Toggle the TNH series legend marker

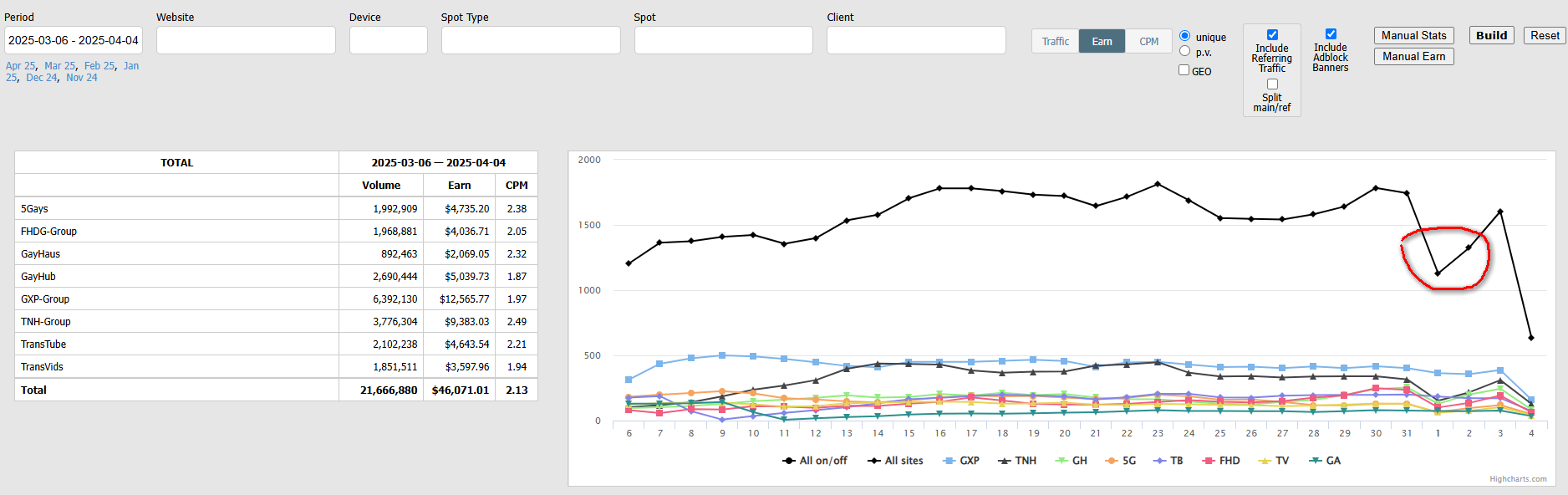1005,461
